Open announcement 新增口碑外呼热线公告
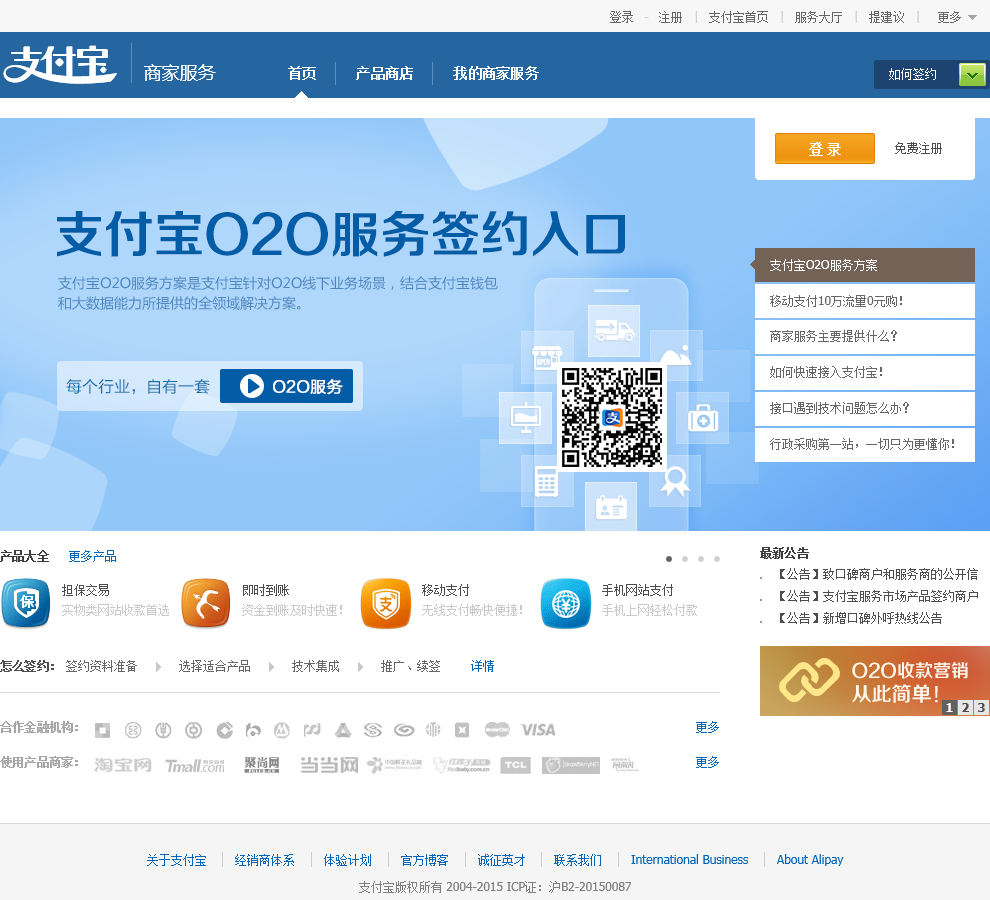Screen dimensions: 990x900 click(x=859, y=618)
